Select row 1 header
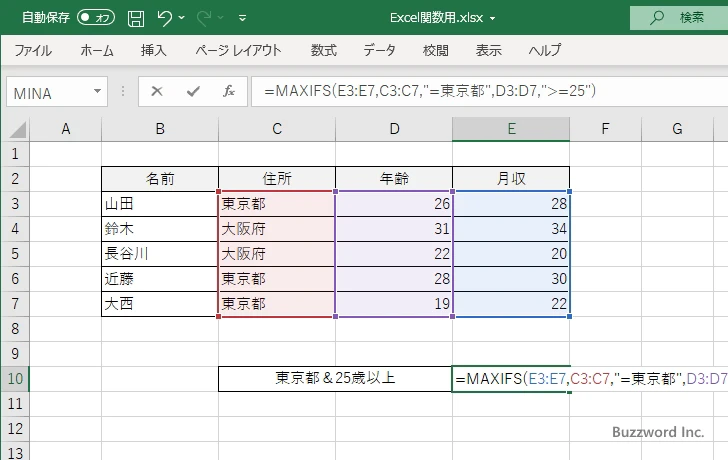The width and height of the screenshot is (728, 460). point(15,154)
